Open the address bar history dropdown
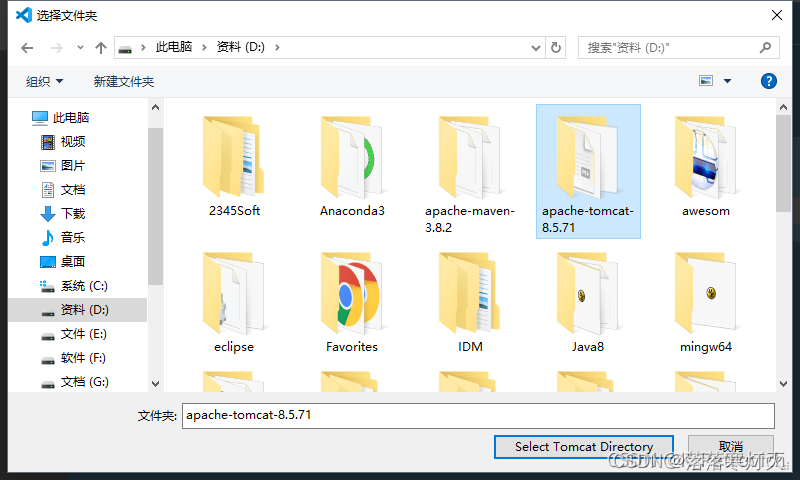This screenshot has width=800, height=480. 536,48
